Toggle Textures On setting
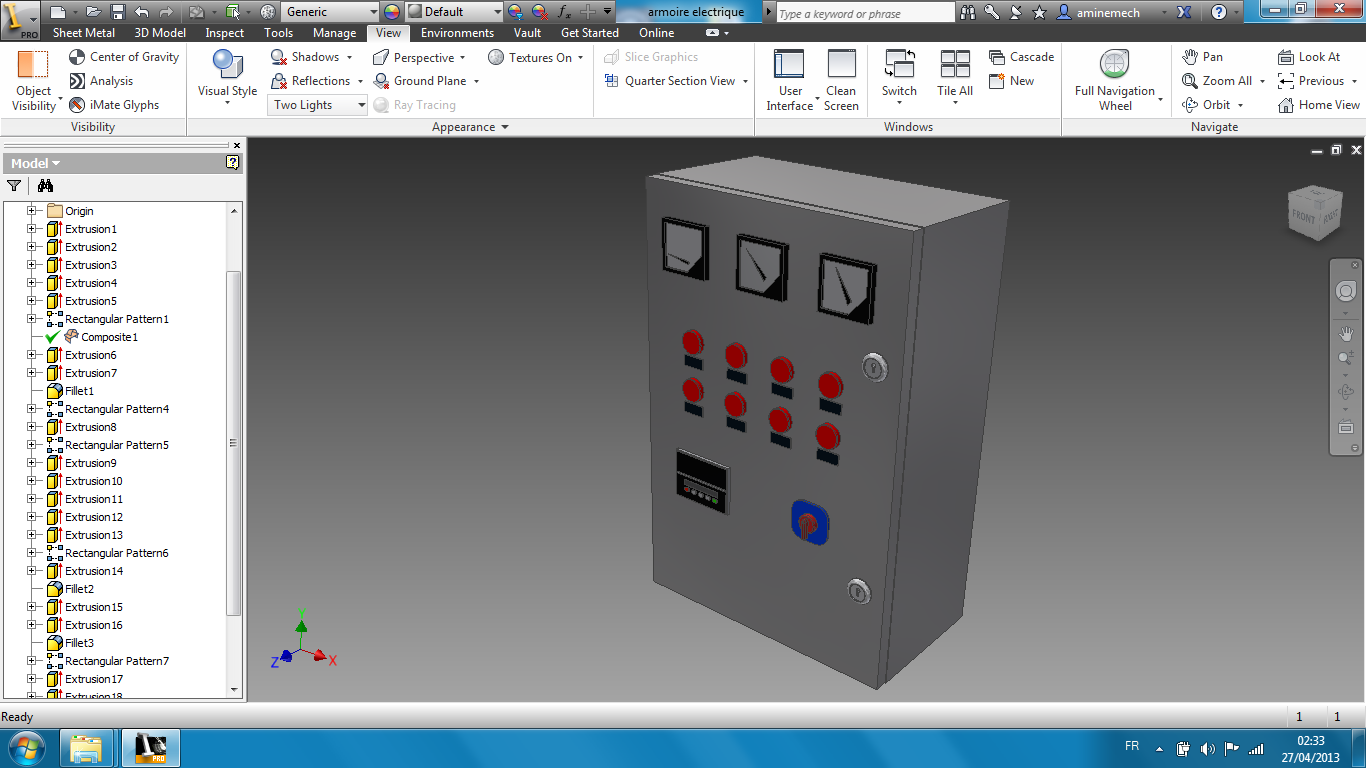The width and height of the screenshot is (1366, 768). [530, 58]
